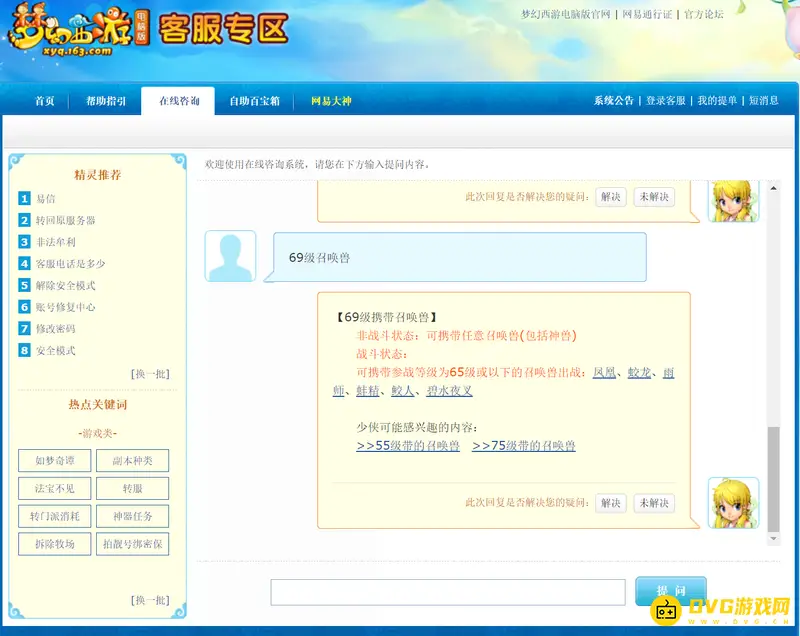The height and width of the screenshot is (636, 800).
Task: Mark upper reply as 解决
Action: tap(610, 197)
